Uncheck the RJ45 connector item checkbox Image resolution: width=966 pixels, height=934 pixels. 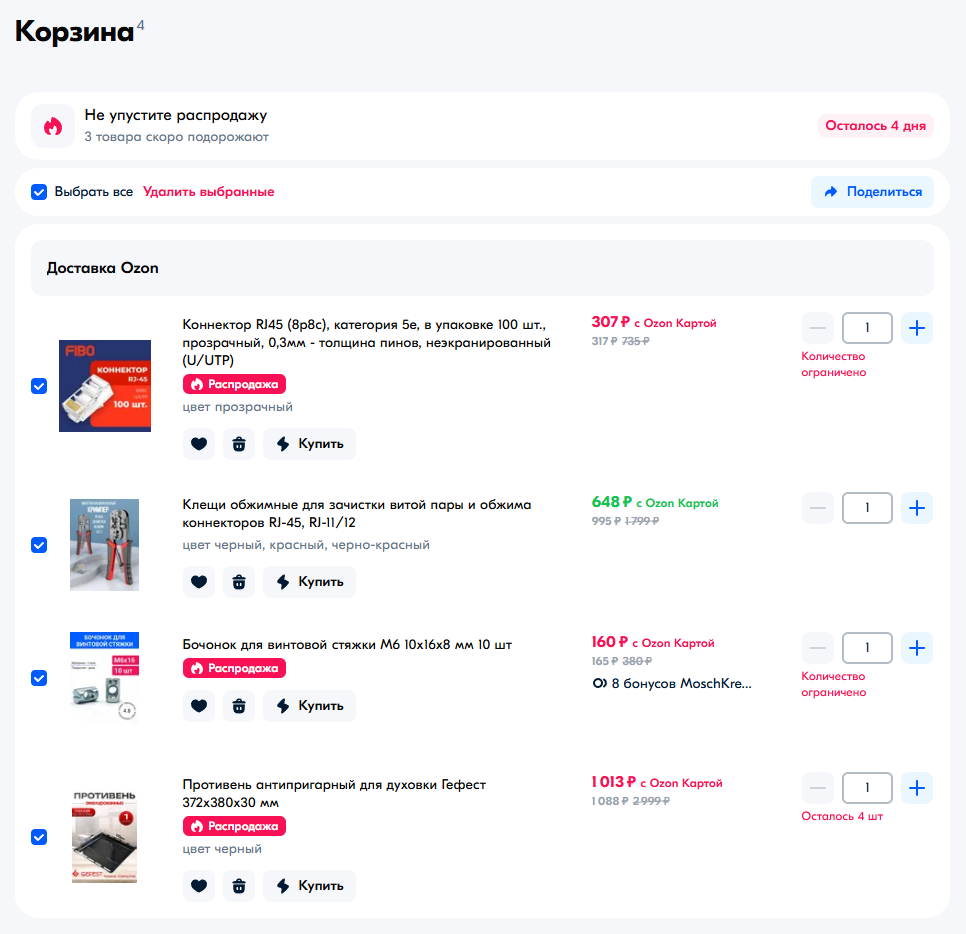(39, 386)
